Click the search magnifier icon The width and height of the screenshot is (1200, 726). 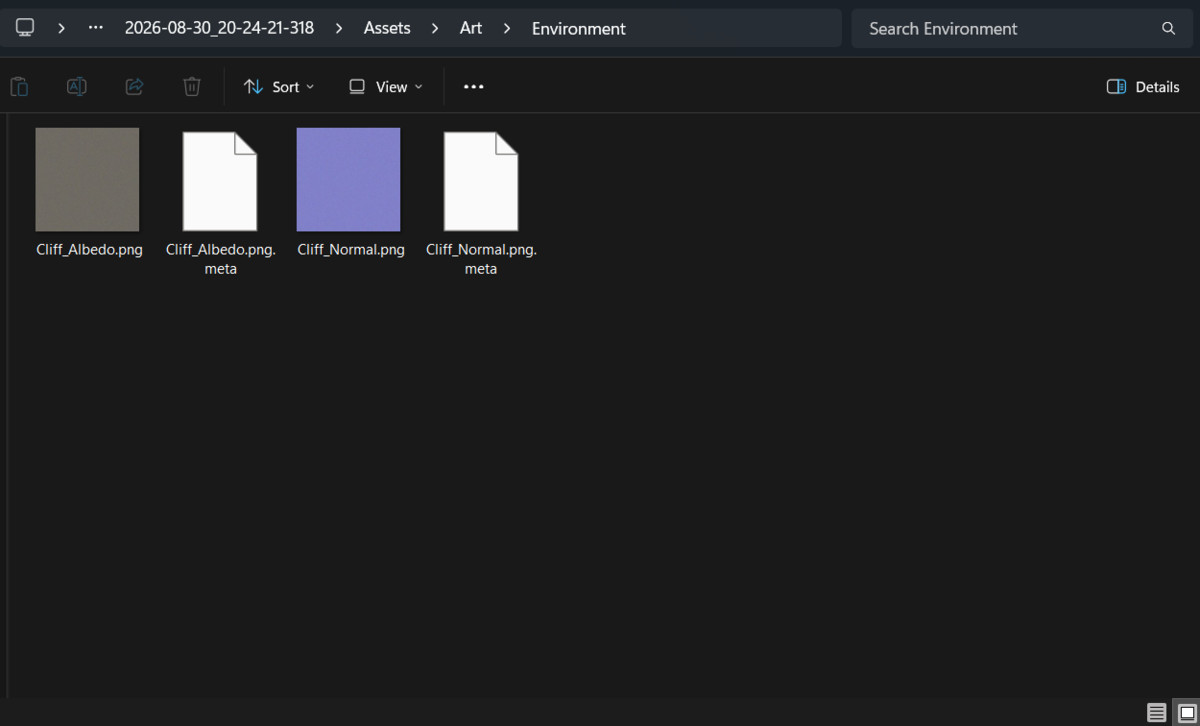(1168, 28)
